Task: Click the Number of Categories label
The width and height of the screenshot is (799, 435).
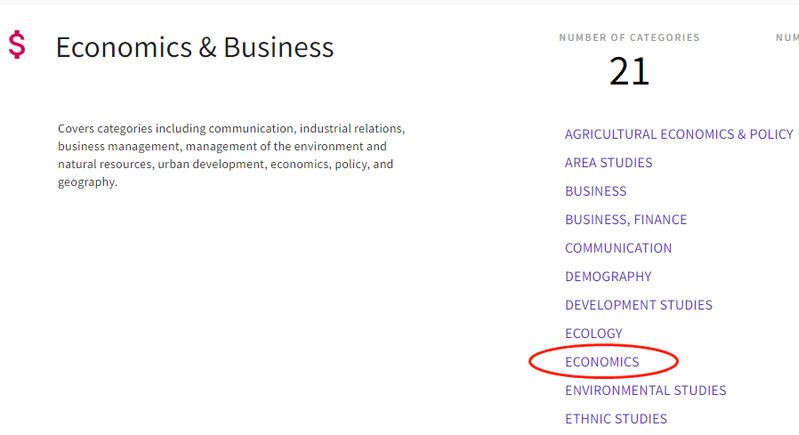Action: click(629, 38)
